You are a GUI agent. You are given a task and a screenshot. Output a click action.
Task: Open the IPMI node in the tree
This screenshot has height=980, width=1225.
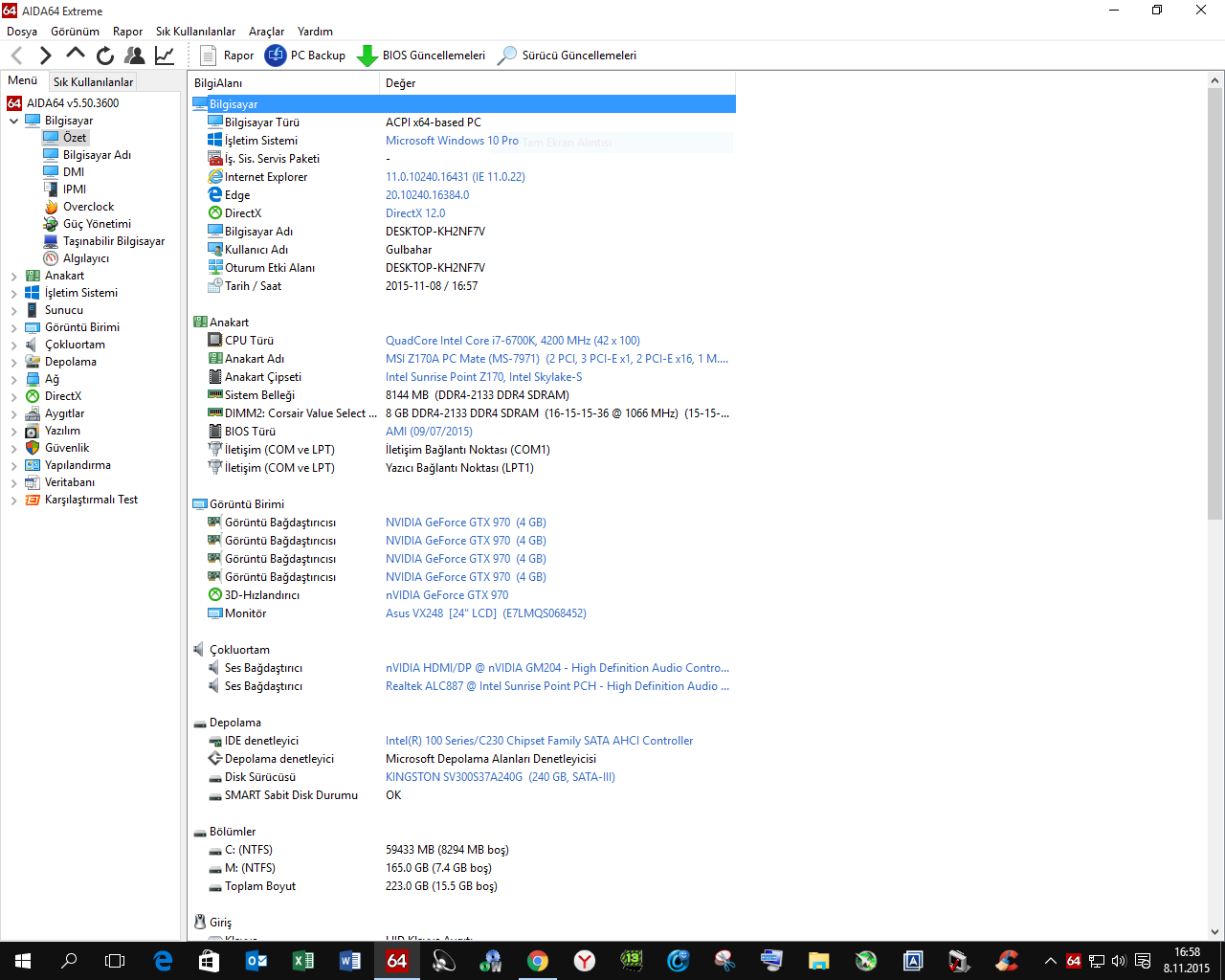click(65, 189)
